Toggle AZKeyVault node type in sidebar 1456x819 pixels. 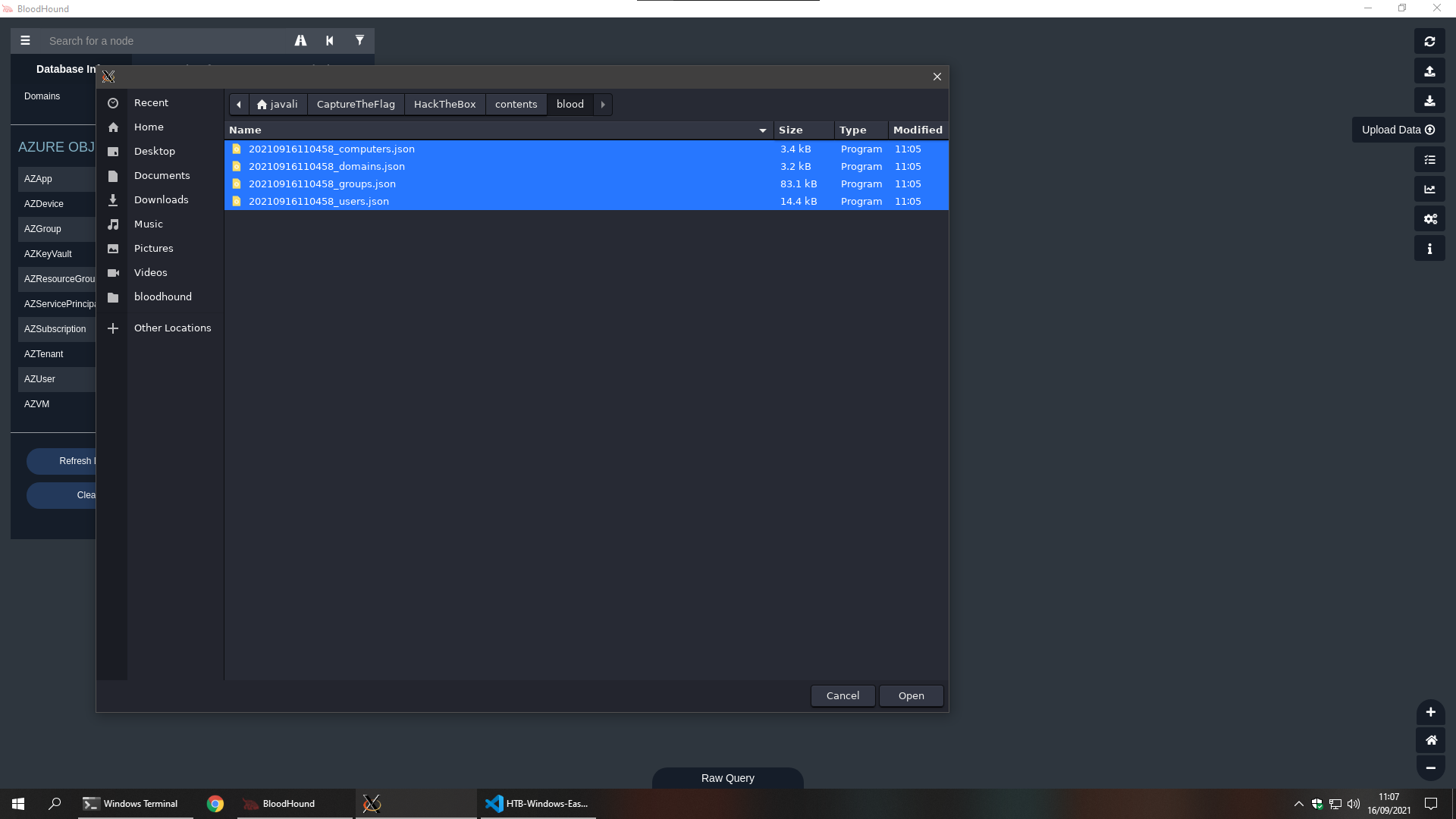point(48,253)
